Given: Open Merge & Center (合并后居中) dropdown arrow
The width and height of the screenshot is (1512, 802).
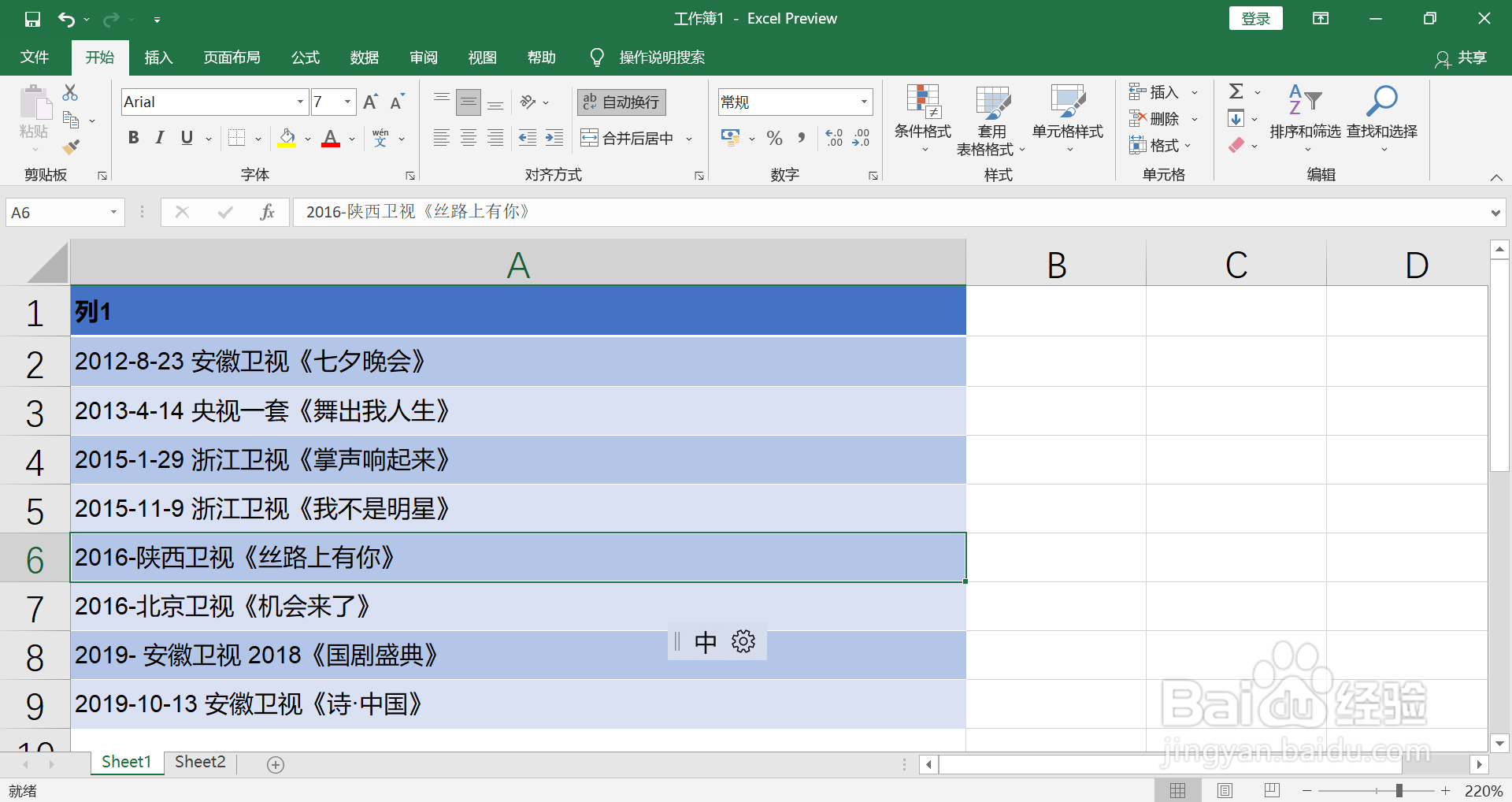Looking at the screenshot, I should coord(689,139).
